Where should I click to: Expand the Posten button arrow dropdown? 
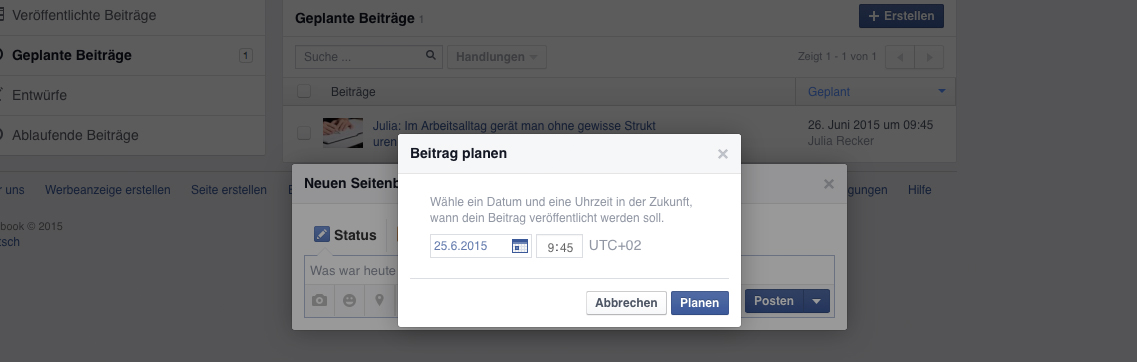(816, 301)
